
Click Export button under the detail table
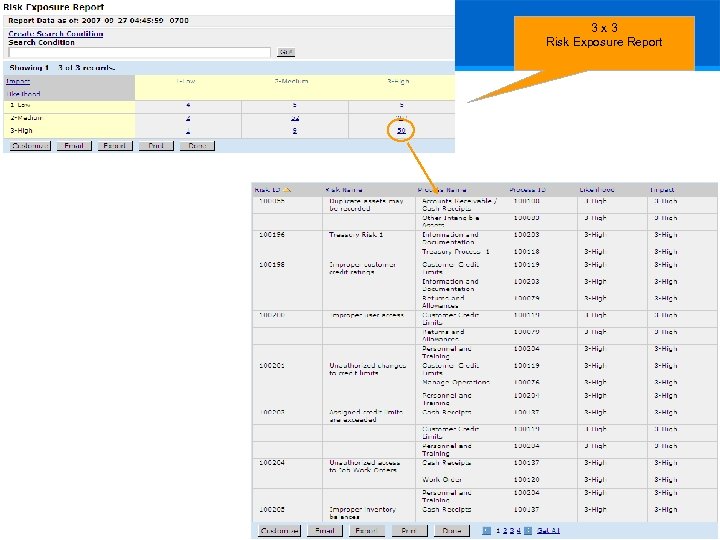(366, 531)
